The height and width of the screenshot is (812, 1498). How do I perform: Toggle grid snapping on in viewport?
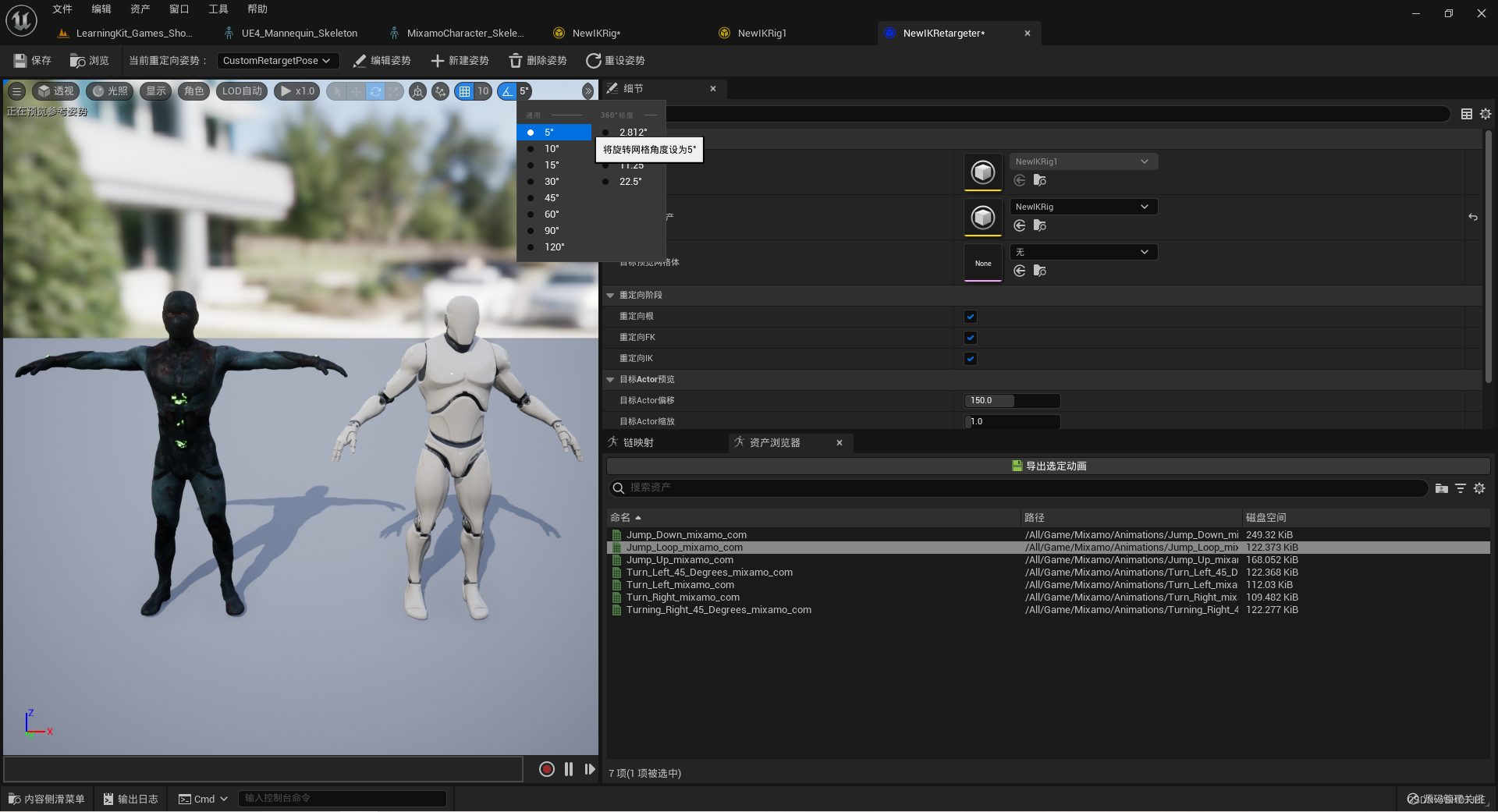[465, 91]
